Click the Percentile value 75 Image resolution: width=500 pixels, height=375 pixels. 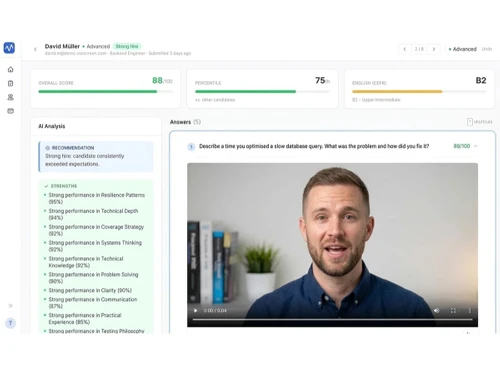[322, 80]
